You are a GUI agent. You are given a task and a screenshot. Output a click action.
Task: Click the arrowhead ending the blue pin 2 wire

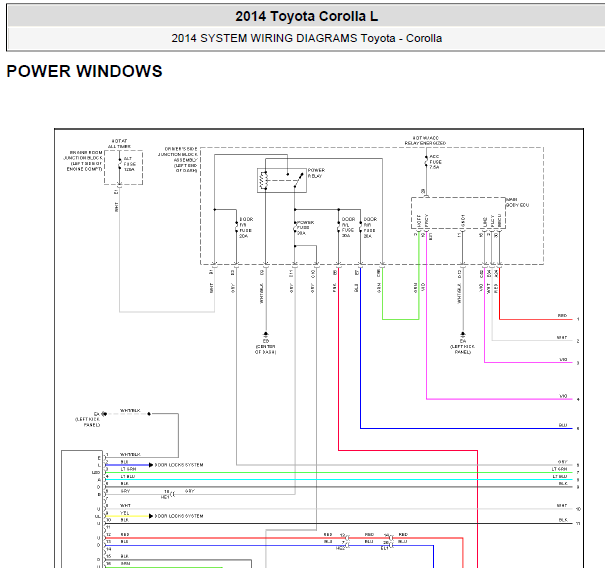(x=151, y=465)
